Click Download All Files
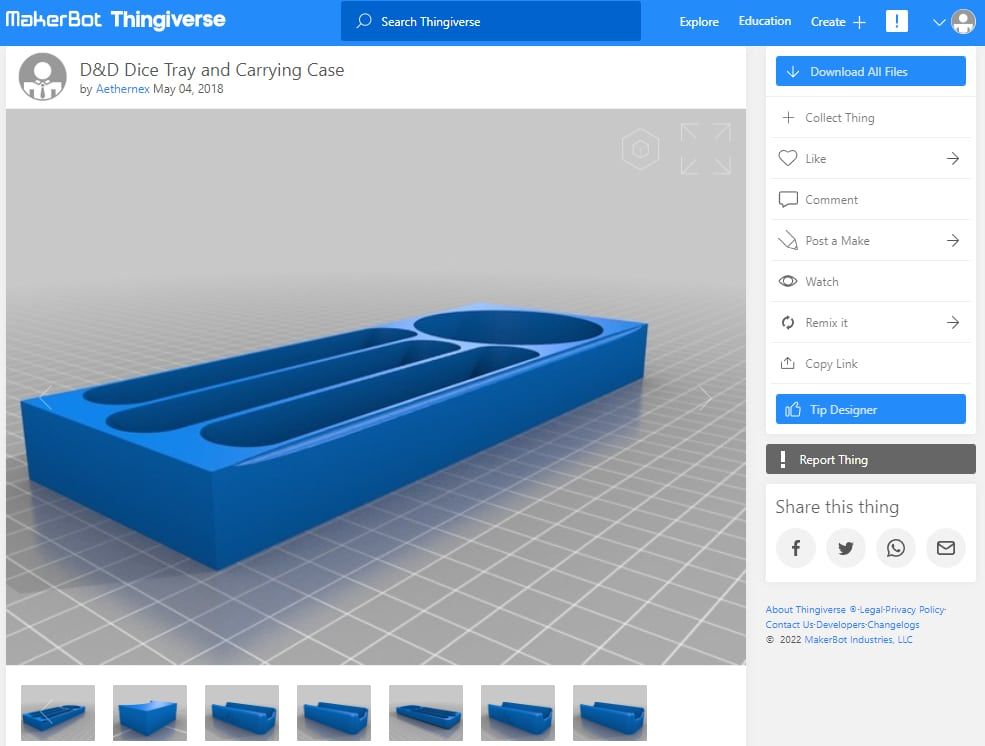The height and width of the screenshot is (746, 985). point(870,71)
